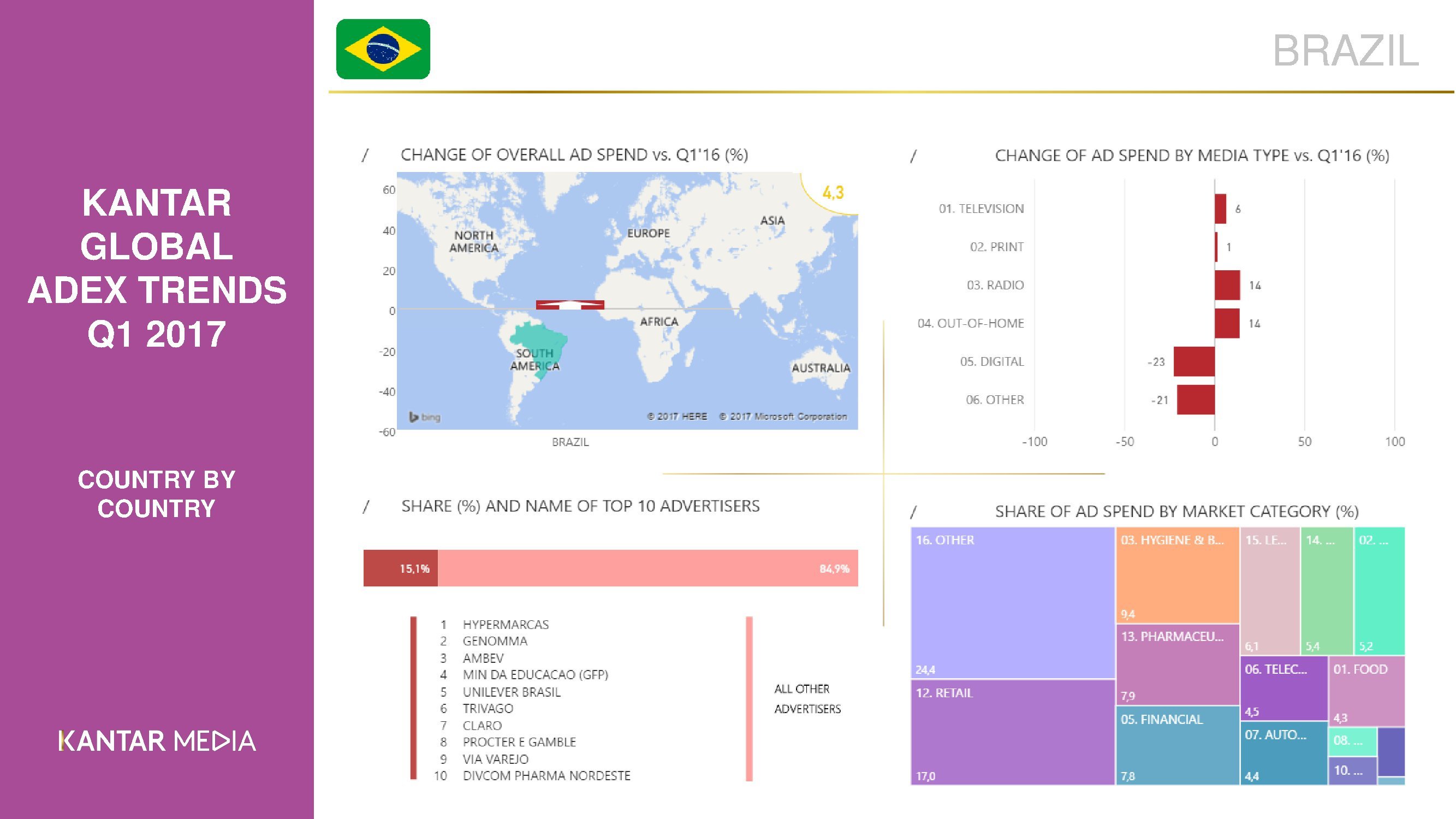This screenshot has width=1456, height=819.
Task: Click the ASIA map label
Action: click(x=772, y=221)
